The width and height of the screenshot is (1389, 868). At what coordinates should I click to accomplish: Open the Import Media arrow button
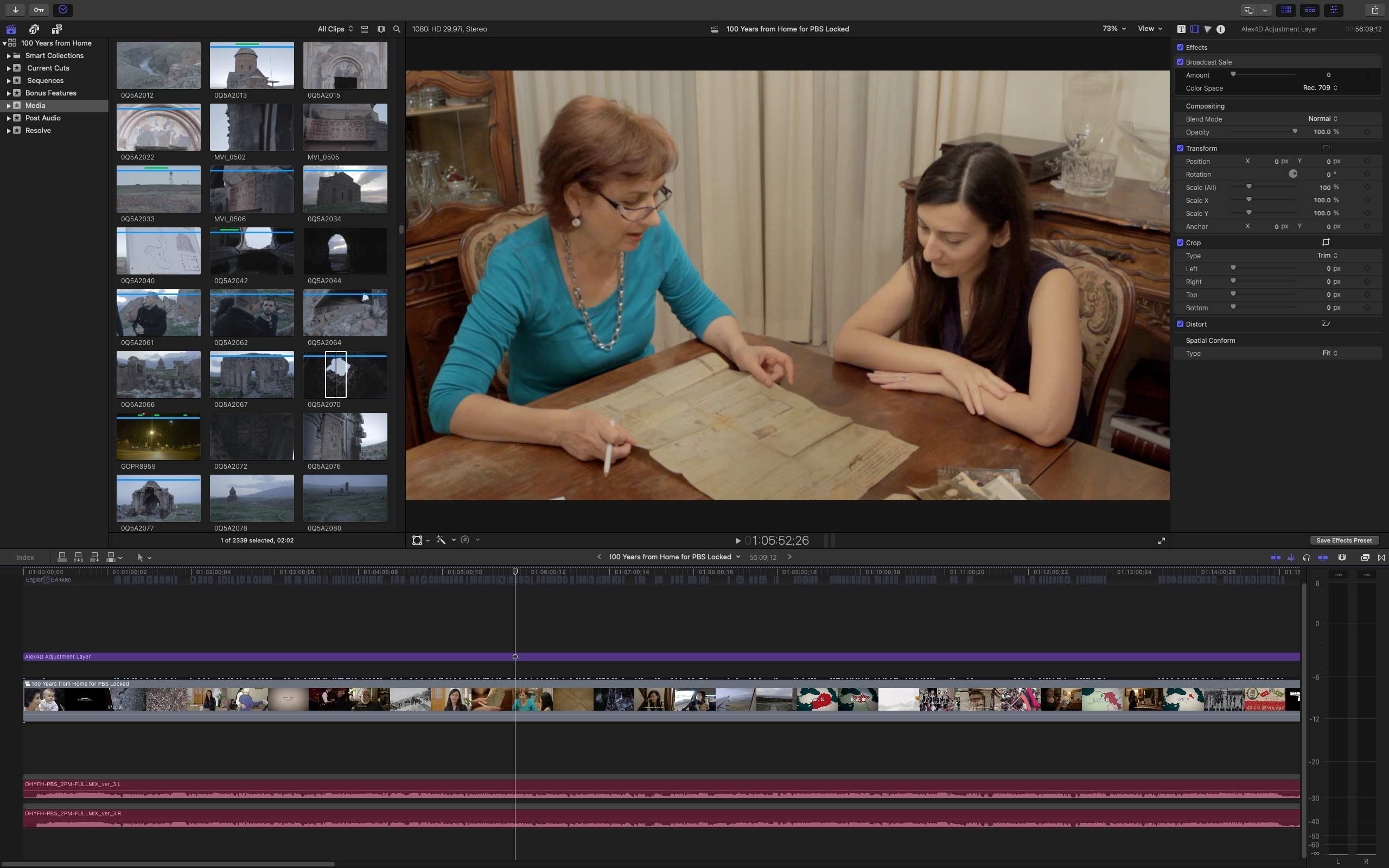click(16, 10)
